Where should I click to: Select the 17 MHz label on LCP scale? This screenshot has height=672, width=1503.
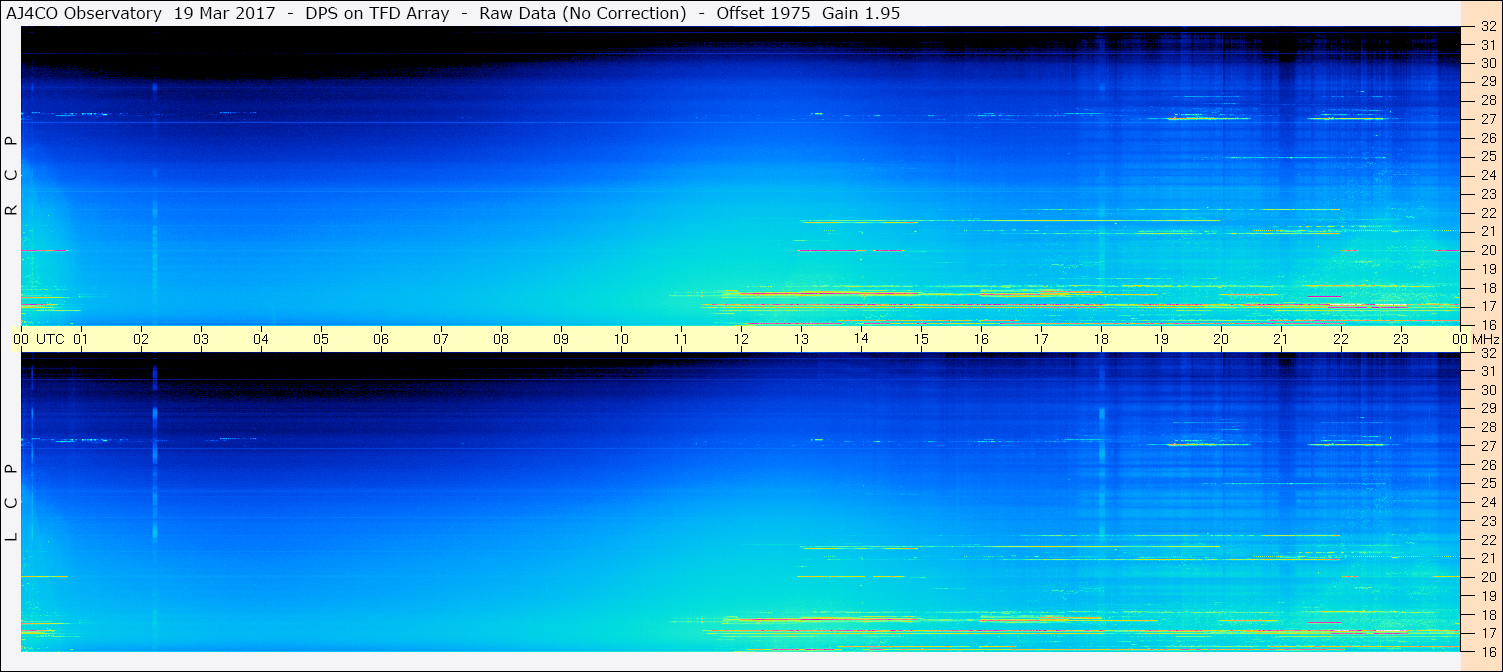(x=1487, y=633)
